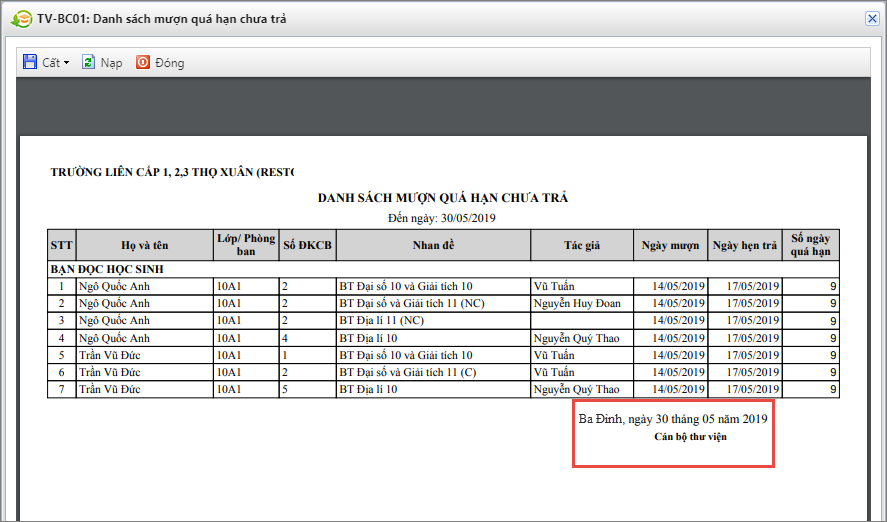Click the Ngày hẹn trả column header
This screenshot has width=887, height=522.
[x=745, y=245]
